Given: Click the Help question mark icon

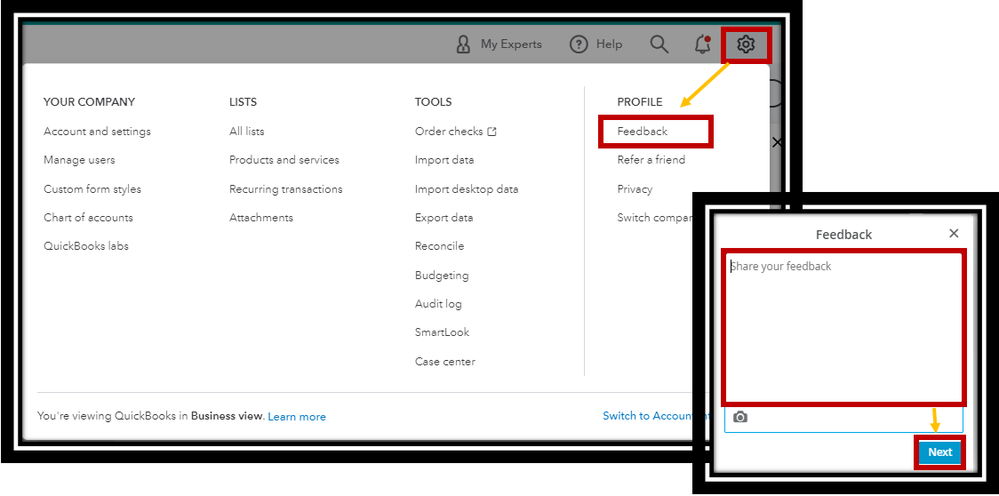Looking at the screenshot, I should (579, 45).
